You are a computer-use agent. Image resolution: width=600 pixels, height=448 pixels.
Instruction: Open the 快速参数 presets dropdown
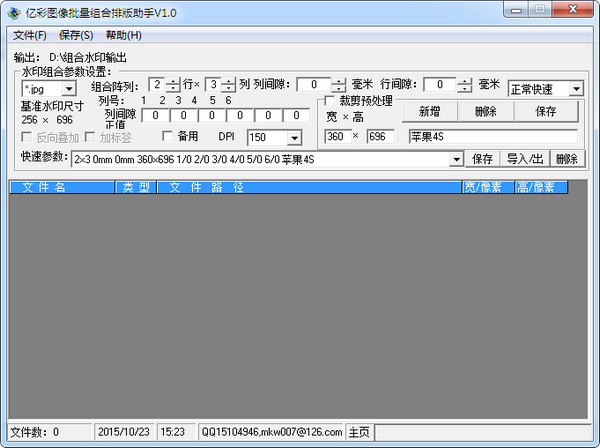click(457, 159)
